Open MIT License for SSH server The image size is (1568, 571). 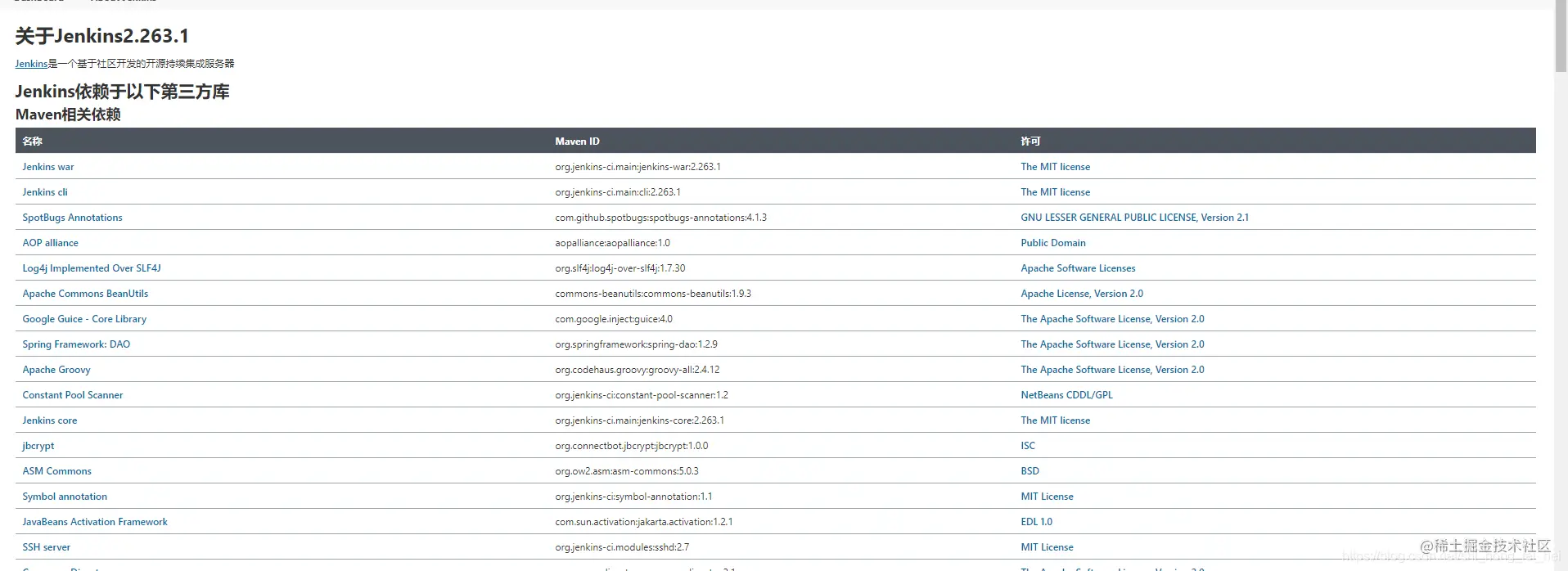point(1047,547)
